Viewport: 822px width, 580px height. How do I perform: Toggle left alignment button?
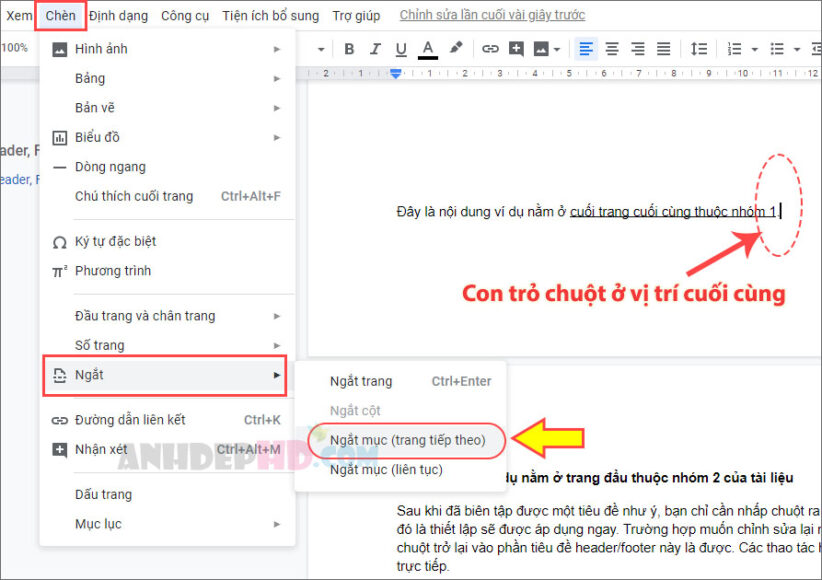click(586, 49)
